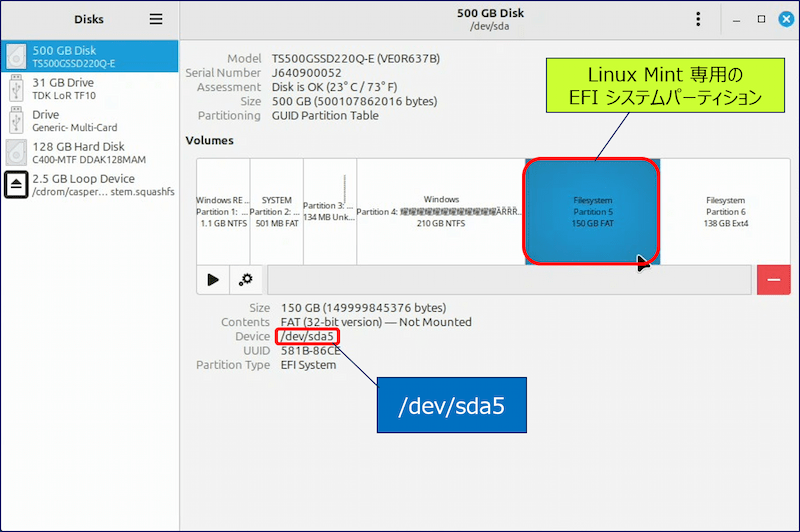Open additional partition options gear menu
Viewport: 800px width, 532px height.
(246, 280)
